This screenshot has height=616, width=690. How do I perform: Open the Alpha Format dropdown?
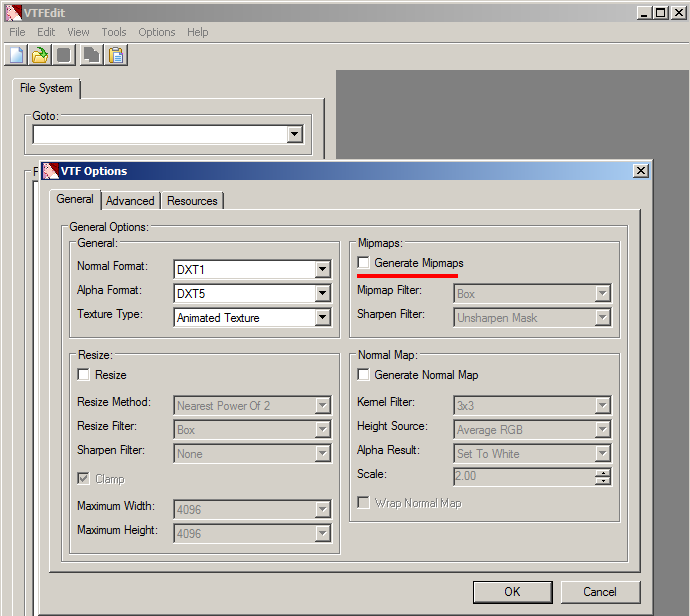pos(323,293)
